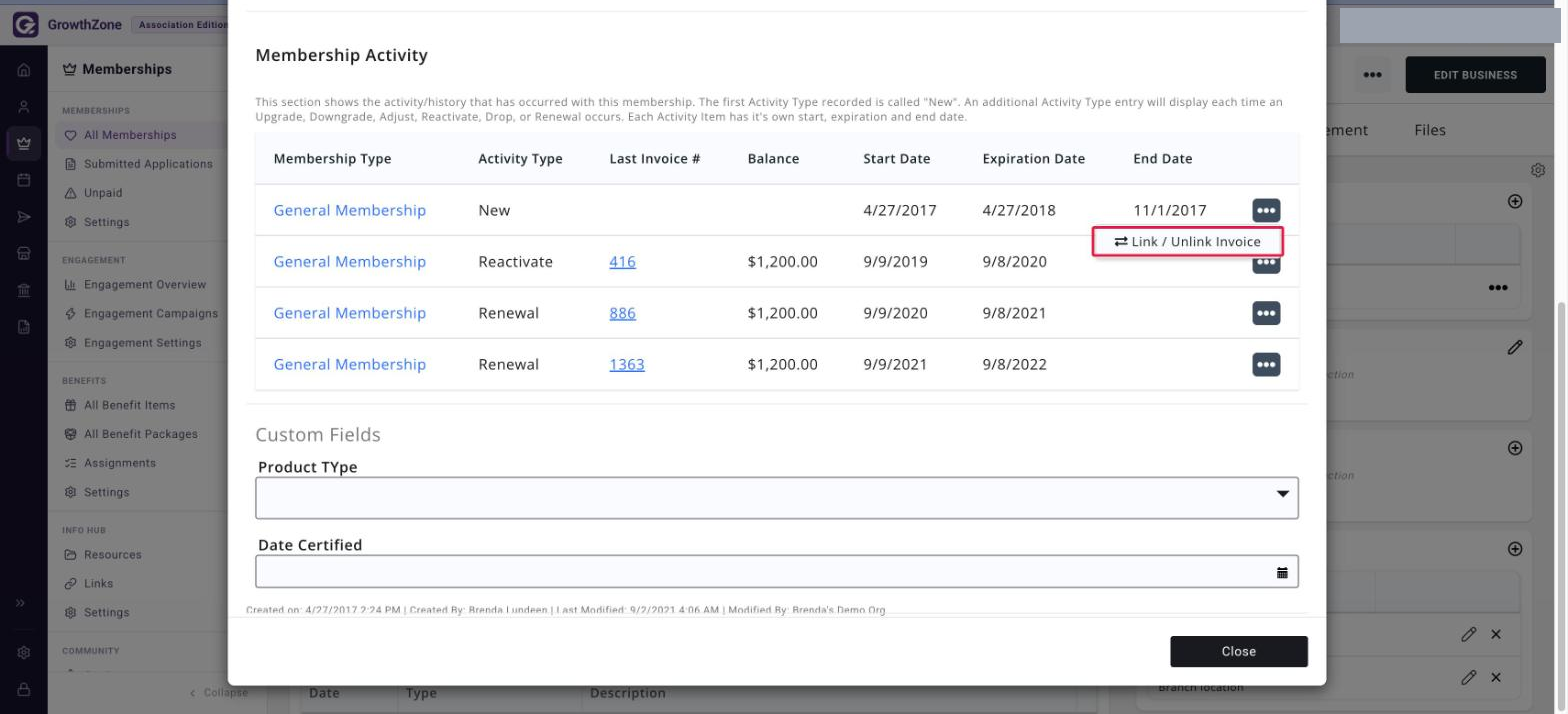Collapse the Memberships side menu
The width and height of the screenshot is (1568, 714).
tap(218, 692)
